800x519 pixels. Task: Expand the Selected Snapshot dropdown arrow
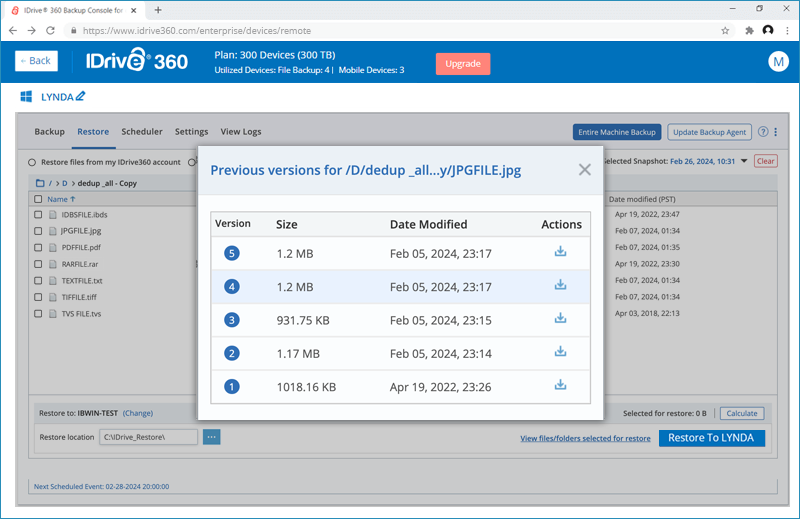point(744,161)
